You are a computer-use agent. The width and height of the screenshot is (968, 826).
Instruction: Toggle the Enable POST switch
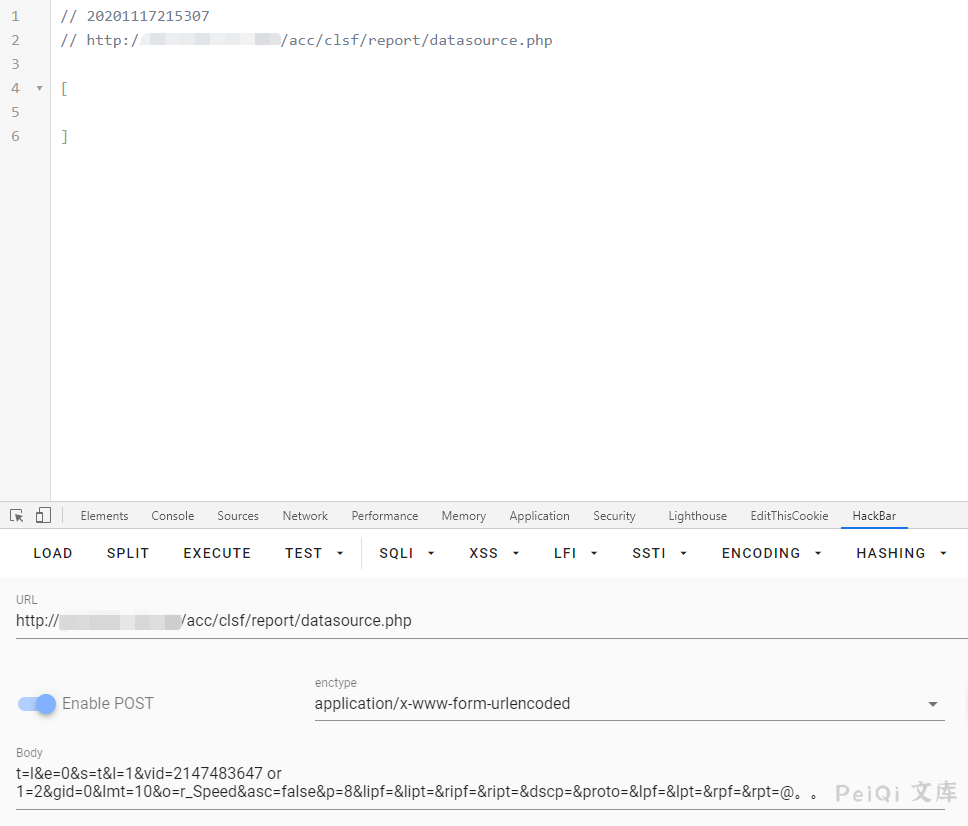(37, 704)
